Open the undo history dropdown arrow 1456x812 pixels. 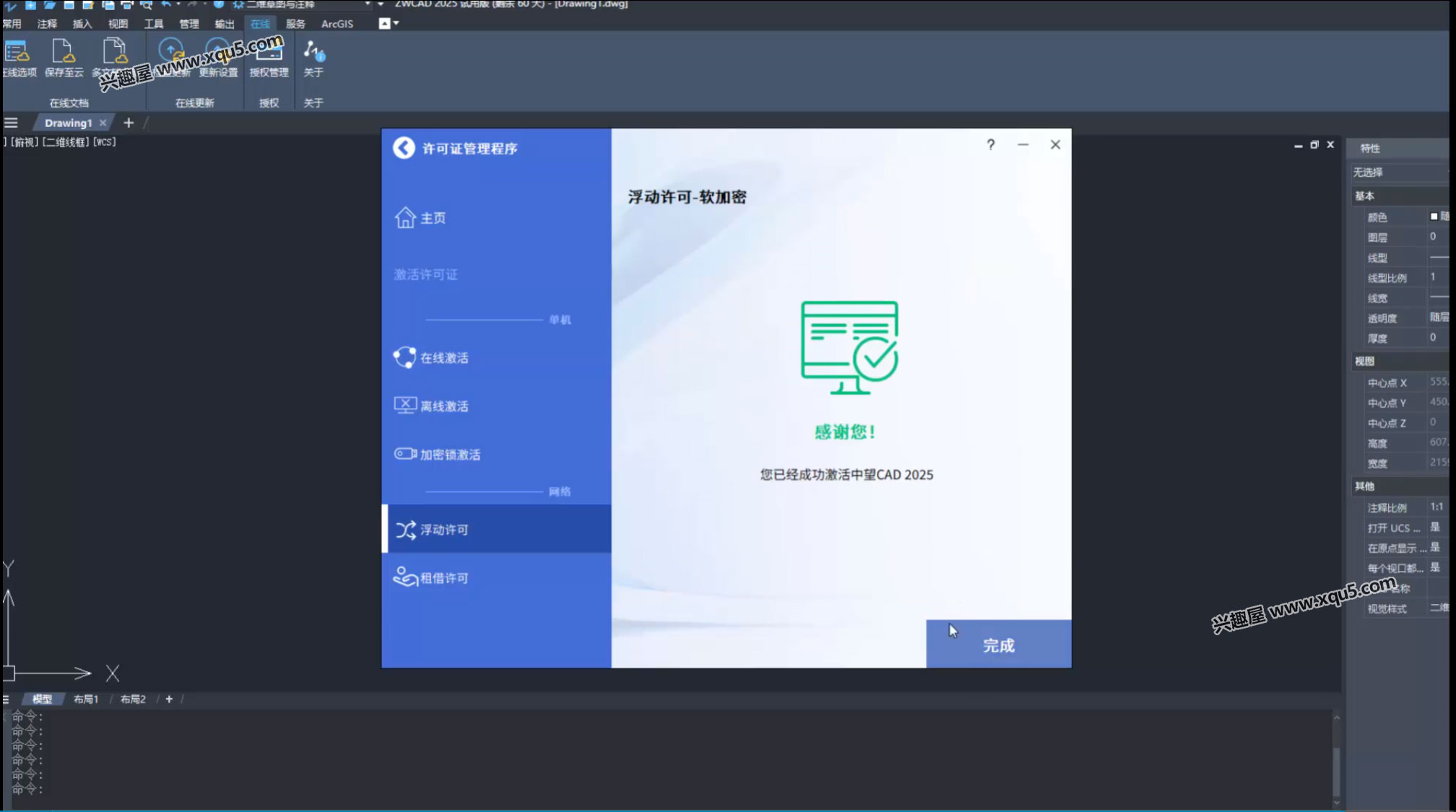[x=178, y=4]
